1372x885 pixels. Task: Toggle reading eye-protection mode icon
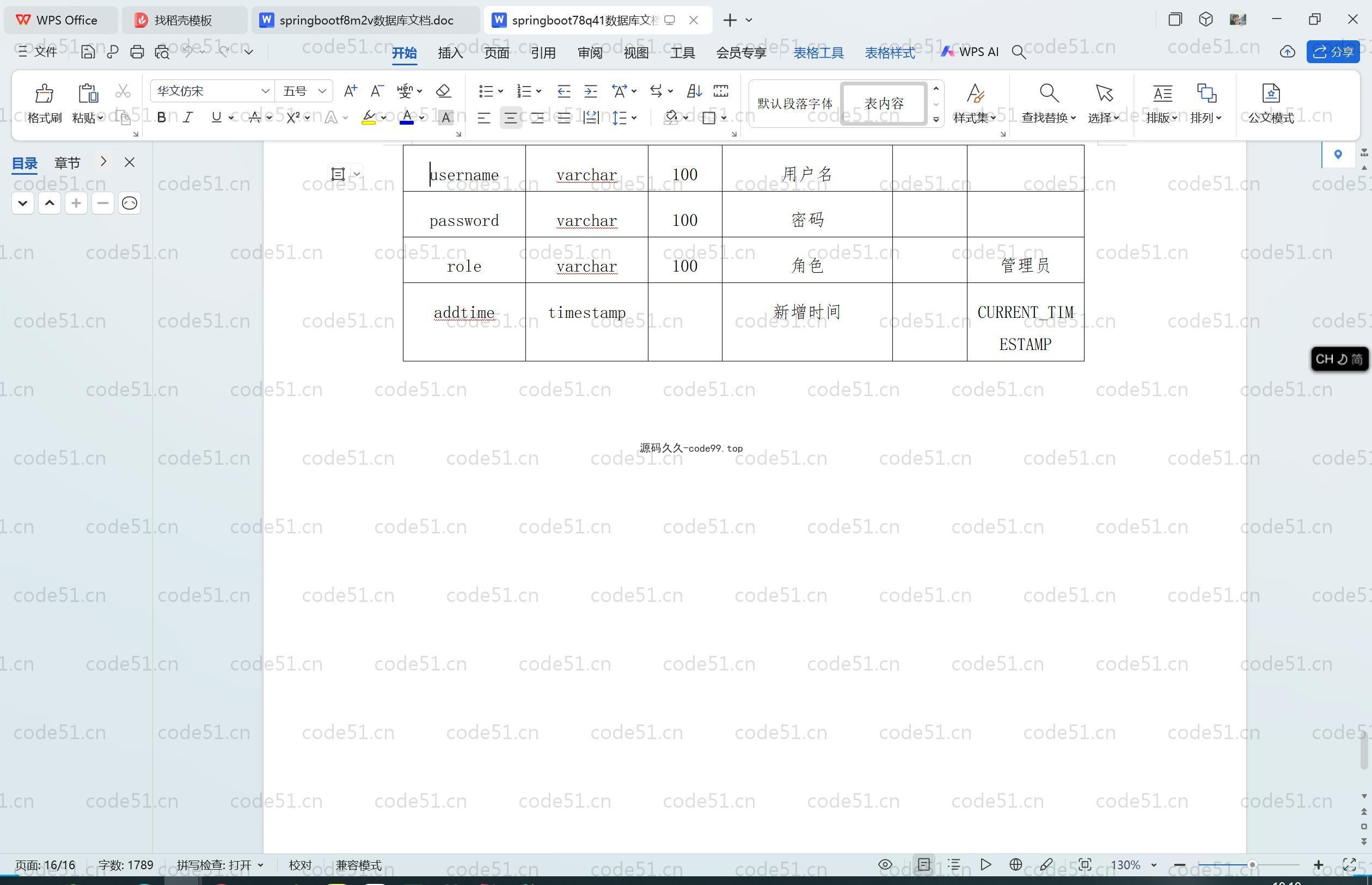pos(885,864)
